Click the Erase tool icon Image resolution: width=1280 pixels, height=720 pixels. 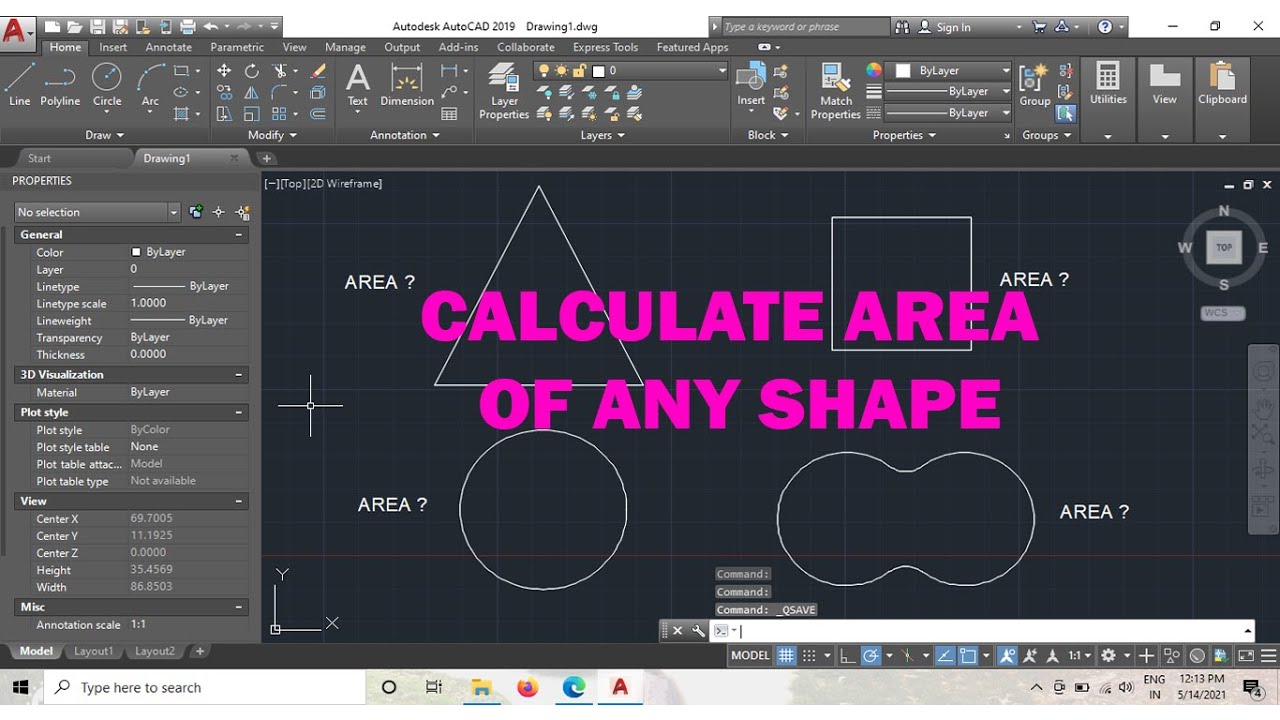tap(318, 71)
